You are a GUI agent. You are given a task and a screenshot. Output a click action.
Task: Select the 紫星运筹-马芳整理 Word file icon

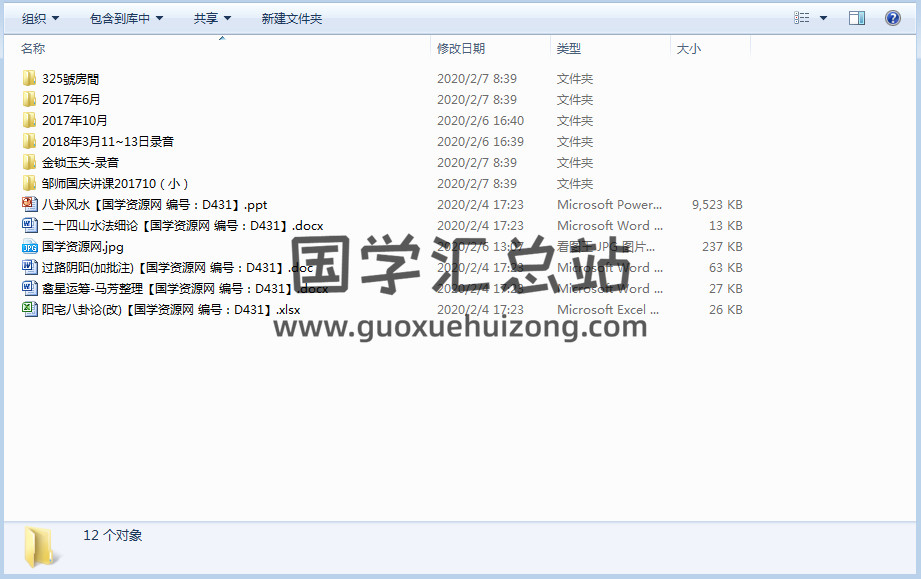click(x=29, y=288)
